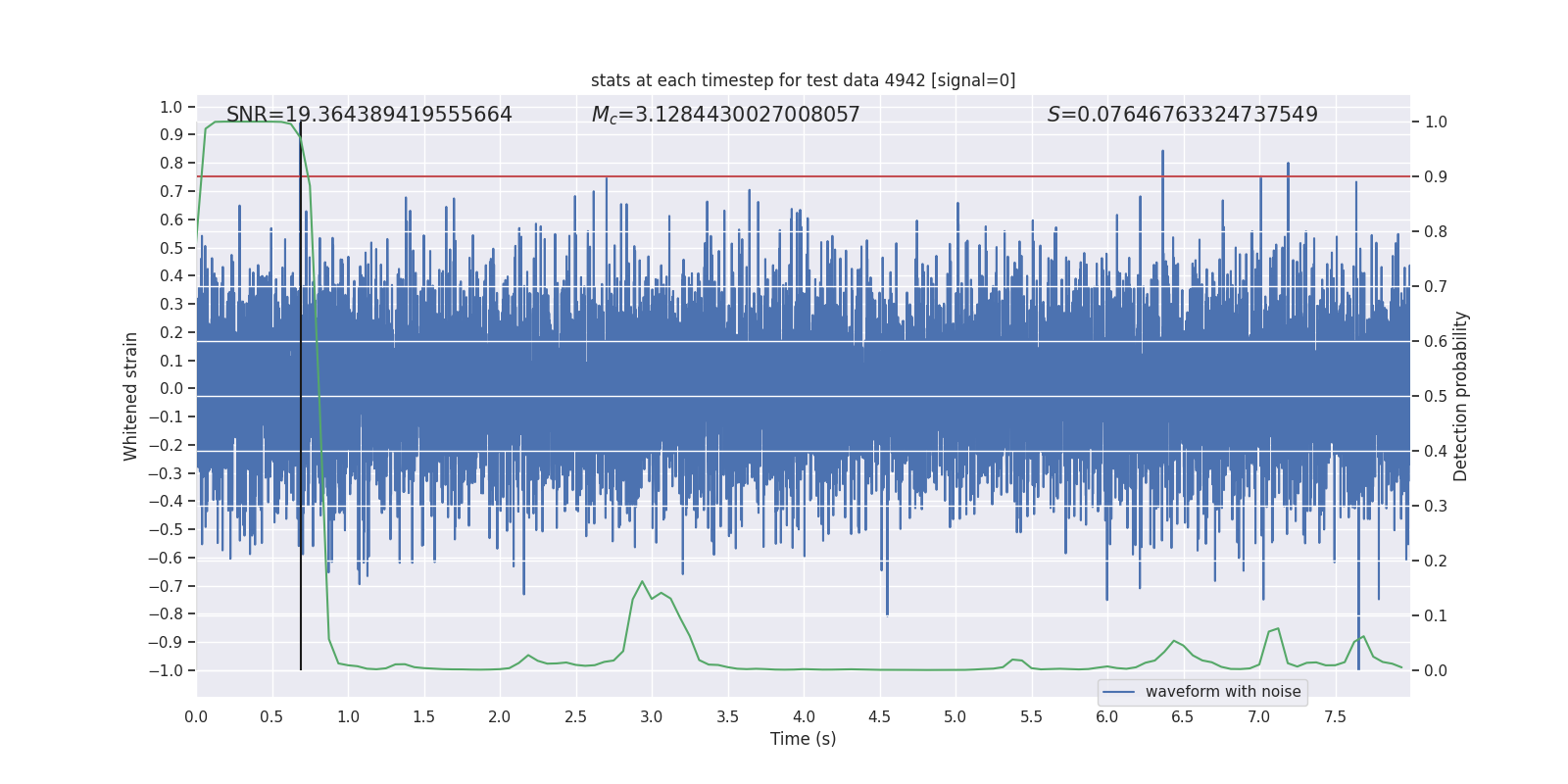The image size is (1568, 784).
Task: Select the S=0.0764 annotation text
Action: point(1182,115)
